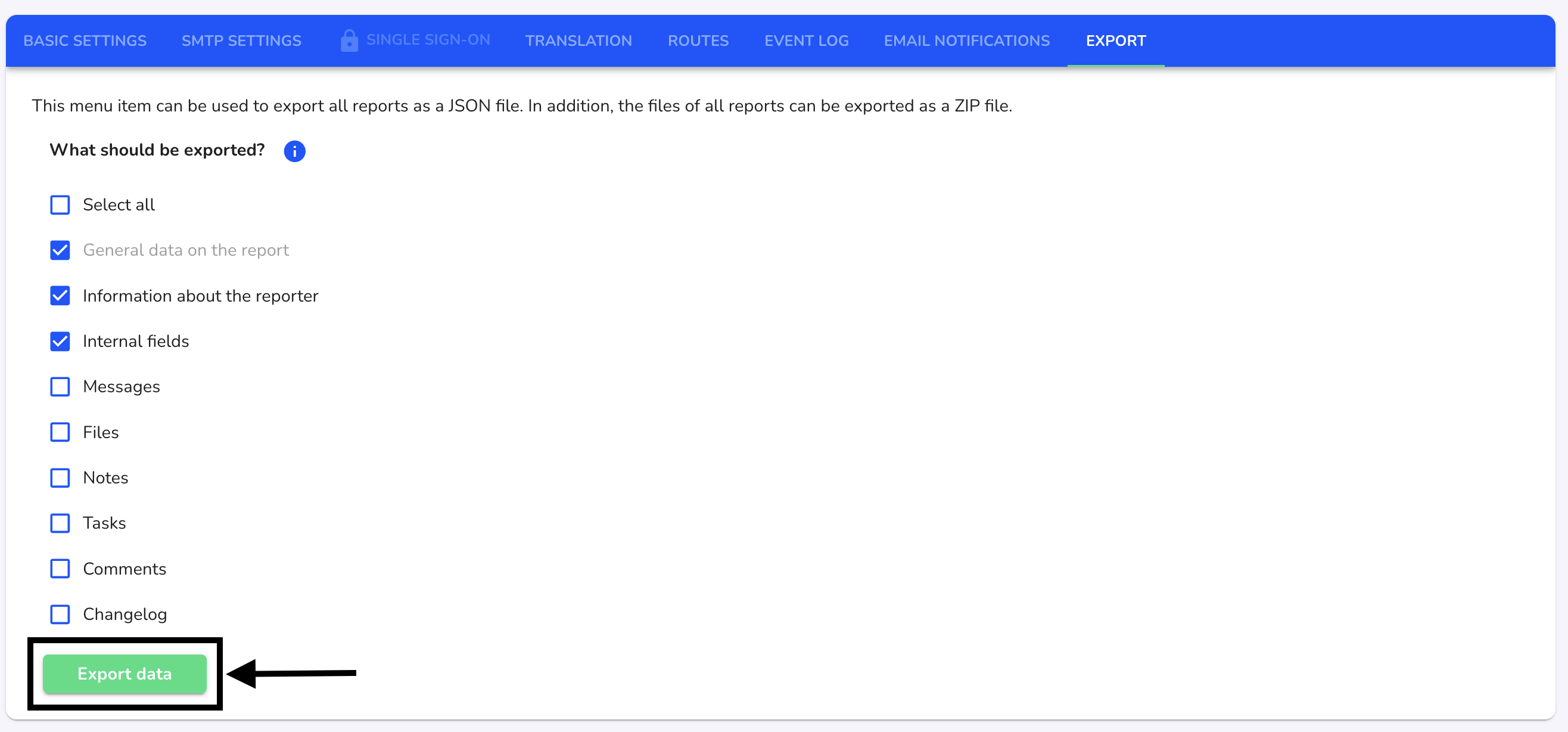The height and width of the screenshot is (732, 1568).
Task: Tick the Changelog checkbox
Action: pyautogui.click(x=60, y=615)
